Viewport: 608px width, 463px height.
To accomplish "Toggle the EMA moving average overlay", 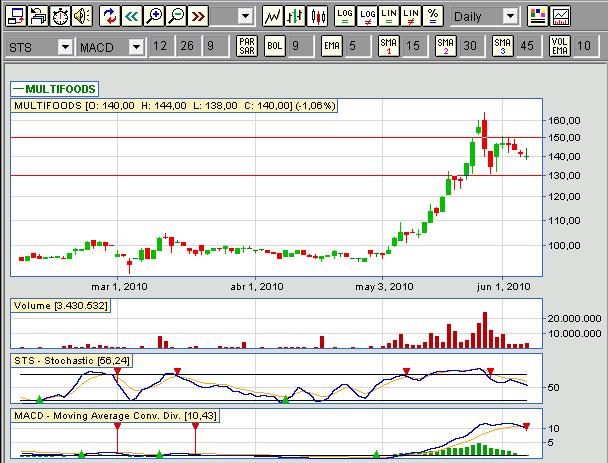I will click(332, 46).
